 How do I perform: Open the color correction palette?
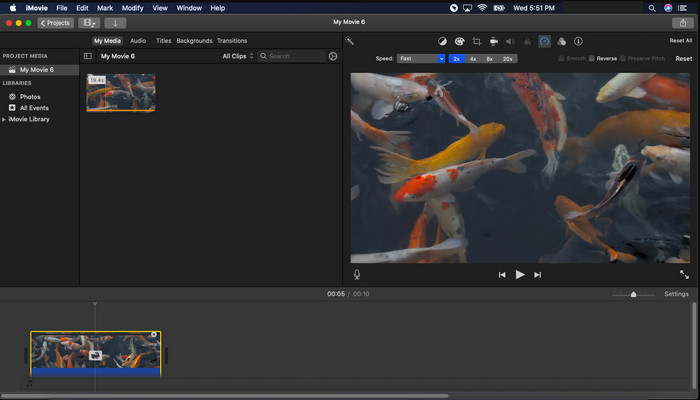pyautogui.click(x=459, y=41)
